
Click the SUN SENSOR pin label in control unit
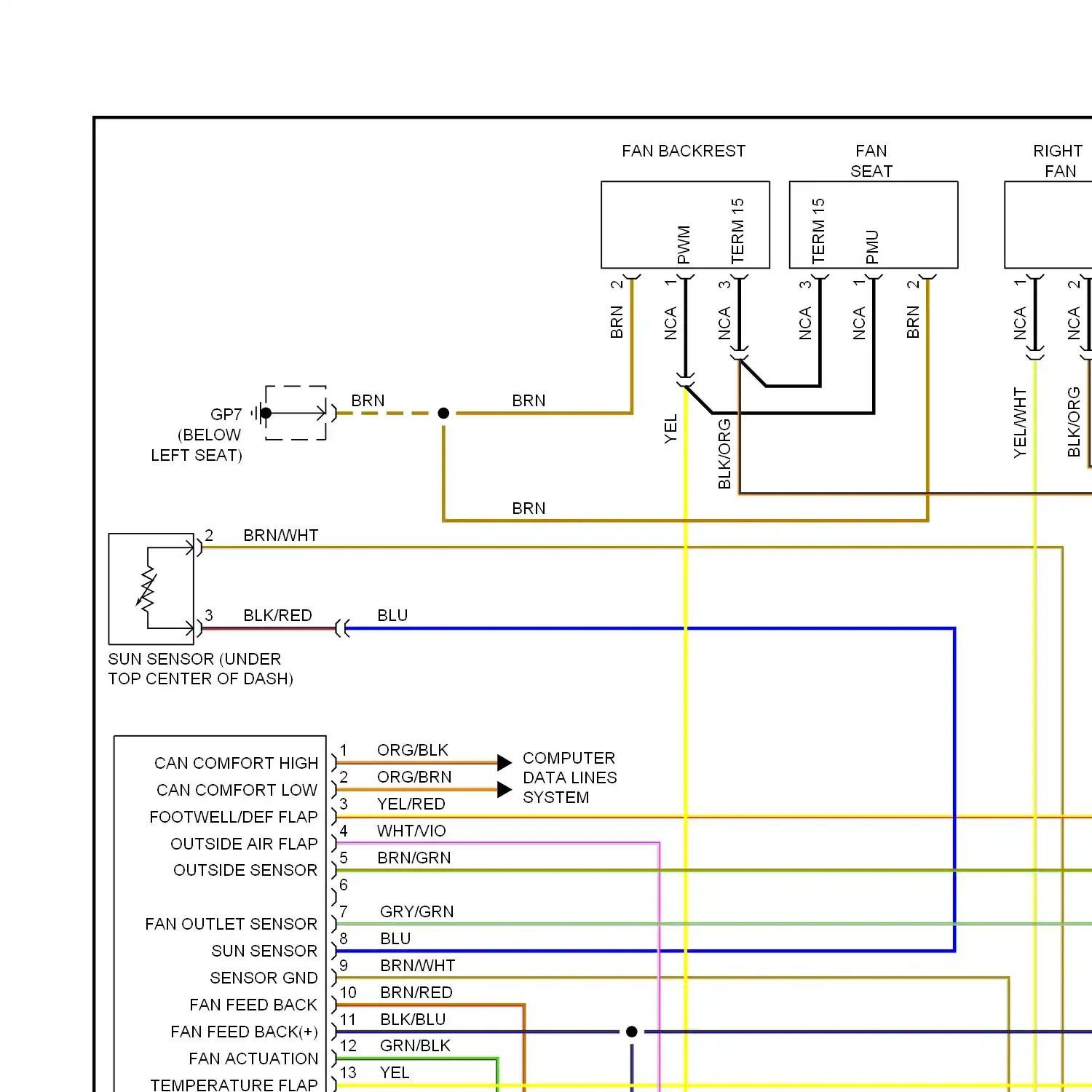264,951
